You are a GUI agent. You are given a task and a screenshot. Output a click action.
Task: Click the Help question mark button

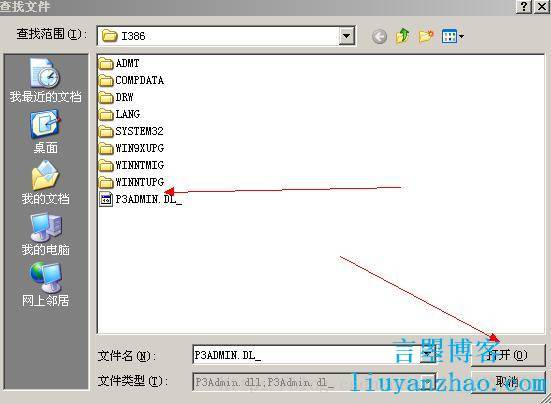[524, 7]
